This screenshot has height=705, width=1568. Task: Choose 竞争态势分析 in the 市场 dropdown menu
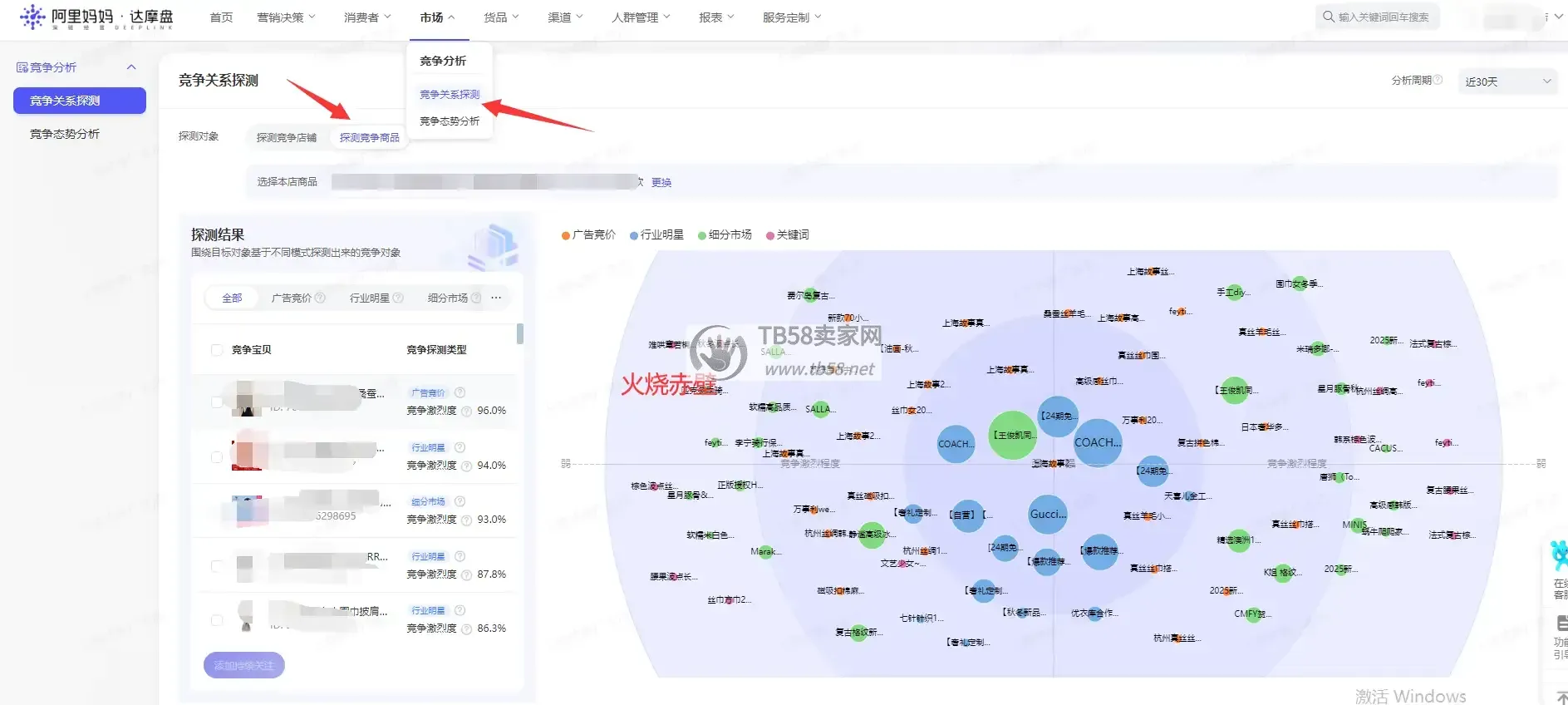pyautogui.click(x=450, y=121)
